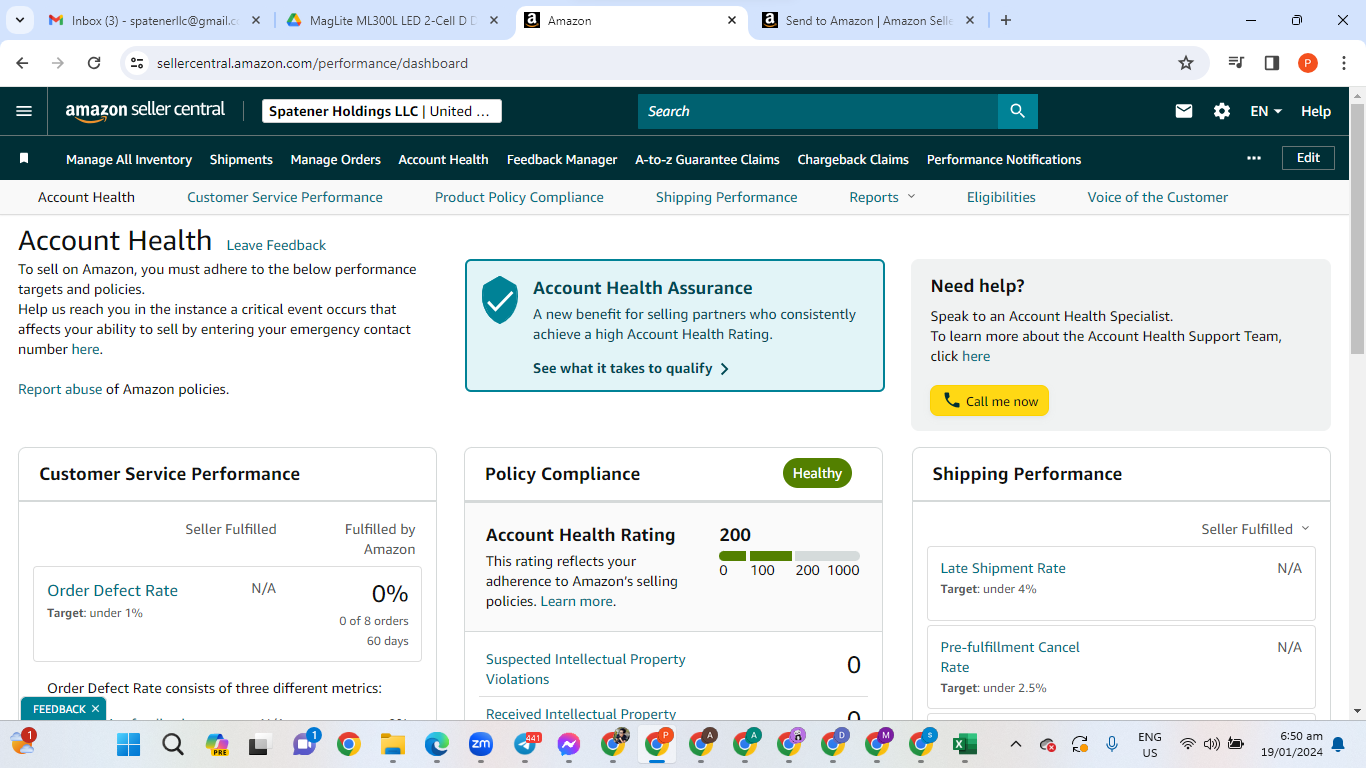Click the Amazon Seller Central logo
This screenshot has width=1366, height=768.
coord(145,111)
